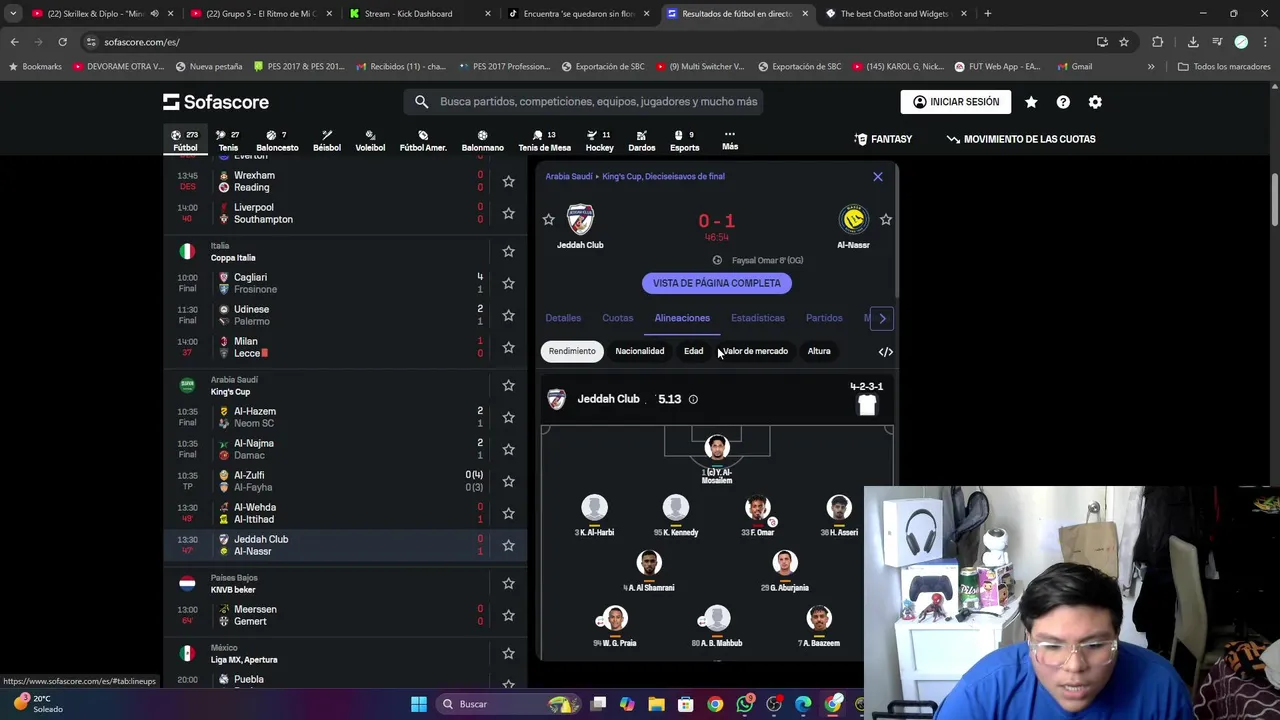
Task: Switch to the Detalles tab
Action: click(563, 318)
